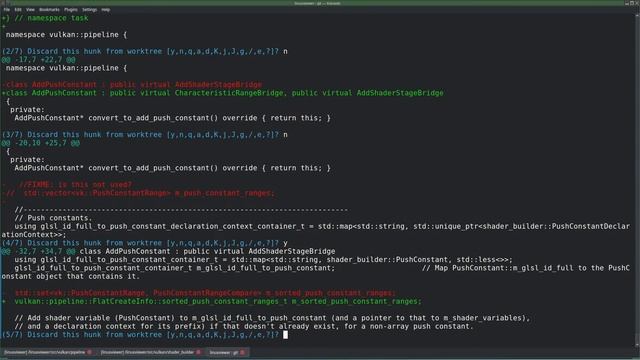Select the git terminal tab
This screenshot has height=360, width=640.
tap(227, 352)
